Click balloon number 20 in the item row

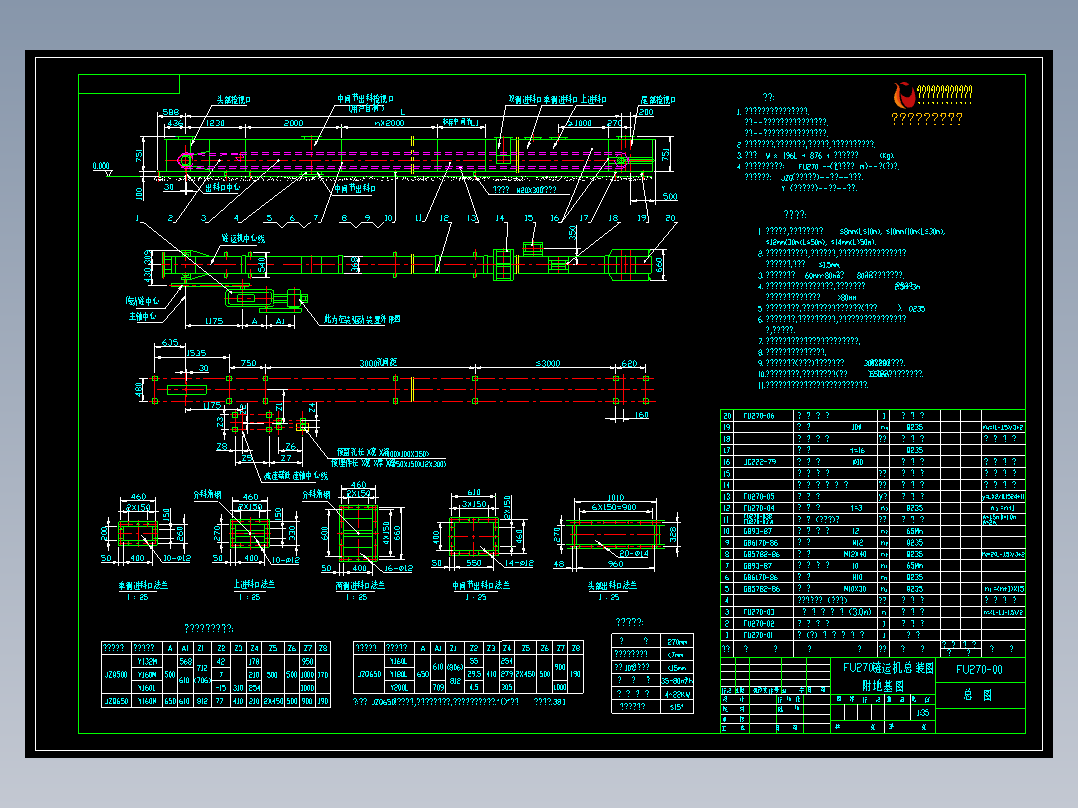(670, 218)
